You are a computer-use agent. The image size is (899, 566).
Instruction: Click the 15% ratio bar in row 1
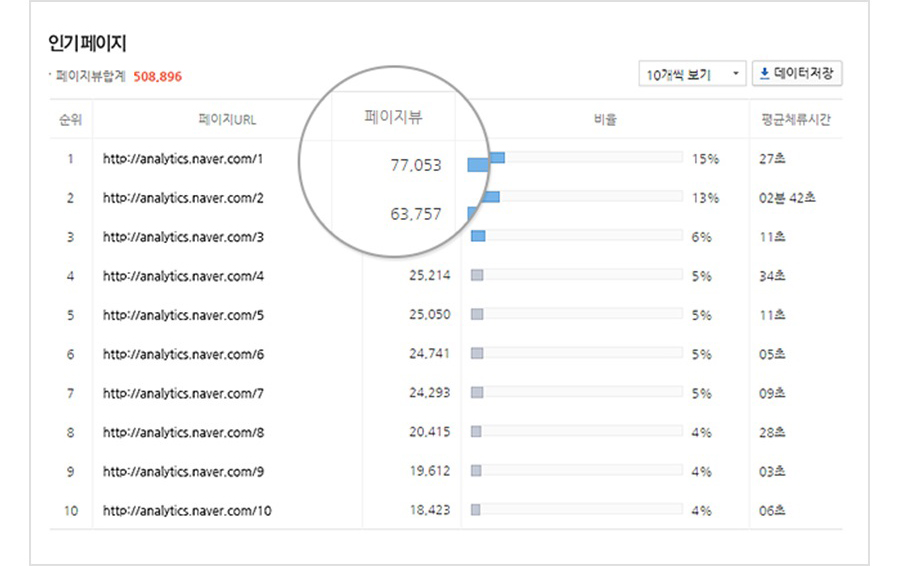pyautogui.click(x=580, y=158)
